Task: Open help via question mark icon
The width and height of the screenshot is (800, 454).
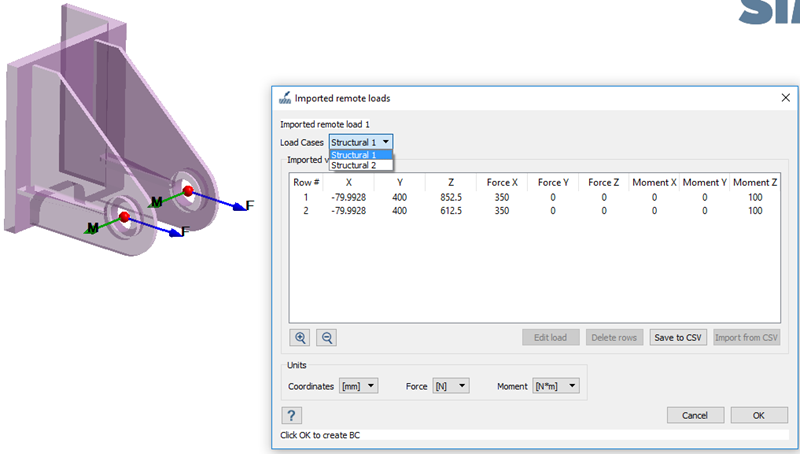Action: coord(290,415)
